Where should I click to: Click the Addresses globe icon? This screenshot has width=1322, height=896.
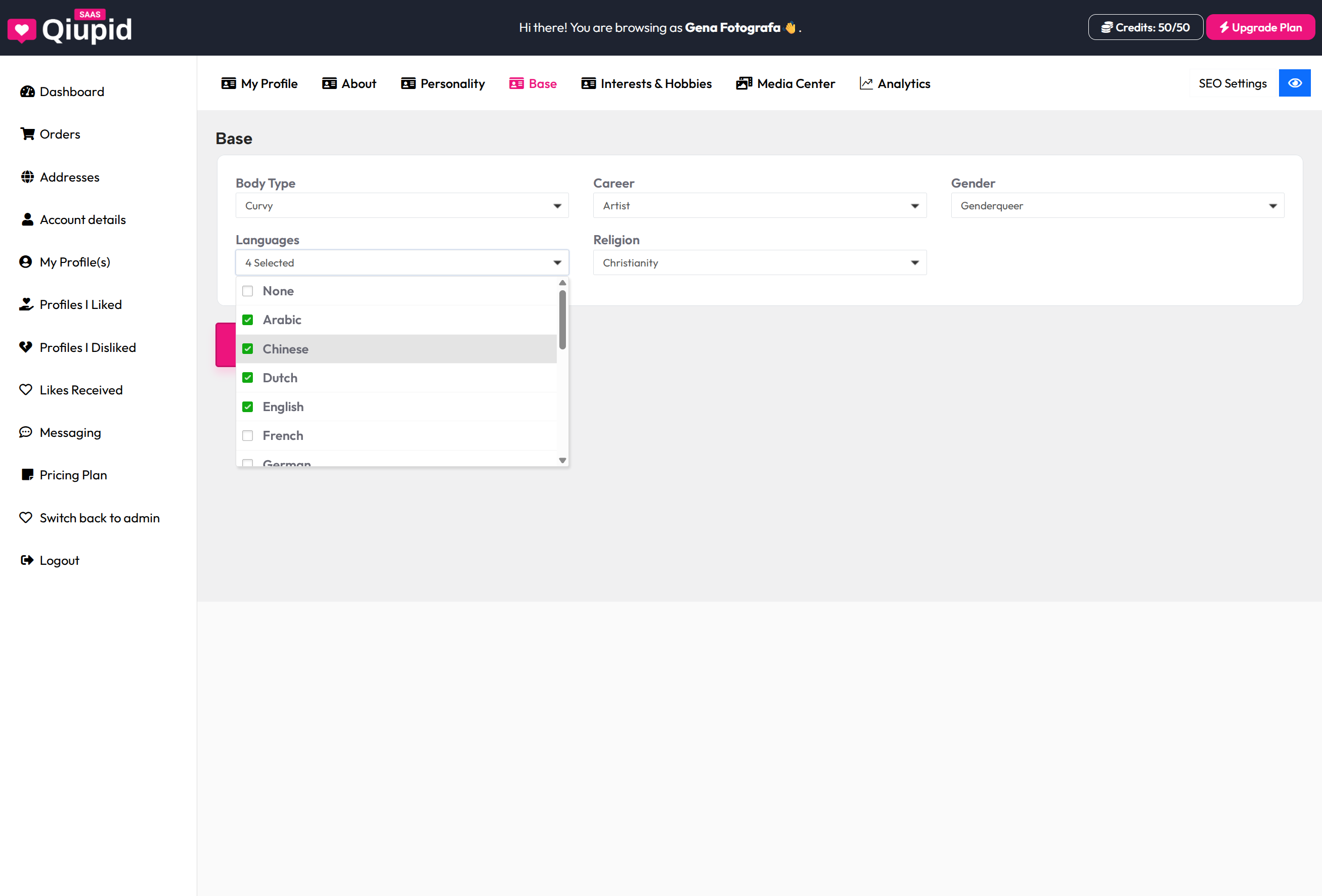(x=27, y=177)
